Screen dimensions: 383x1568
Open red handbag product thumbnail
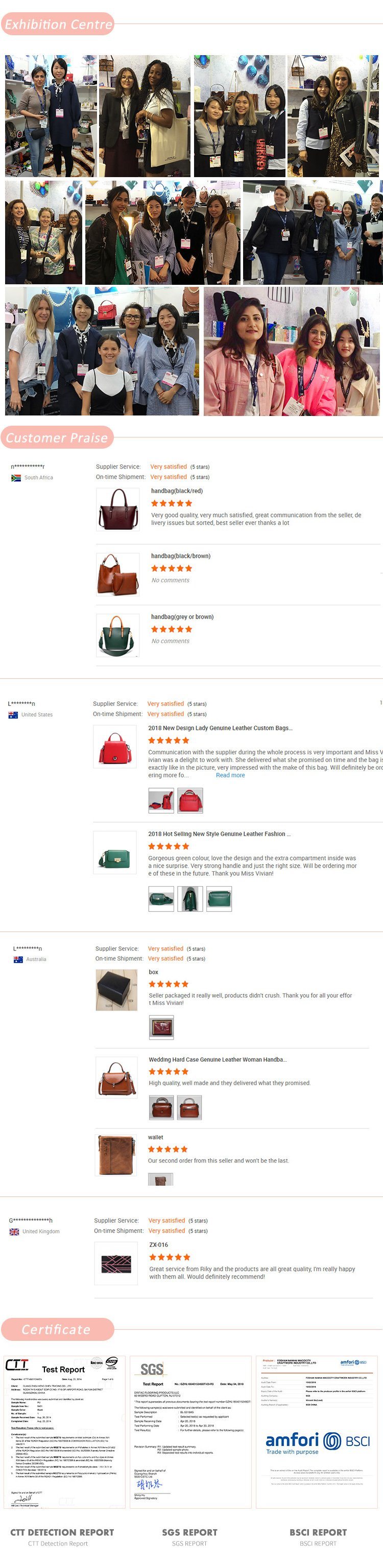115,747
